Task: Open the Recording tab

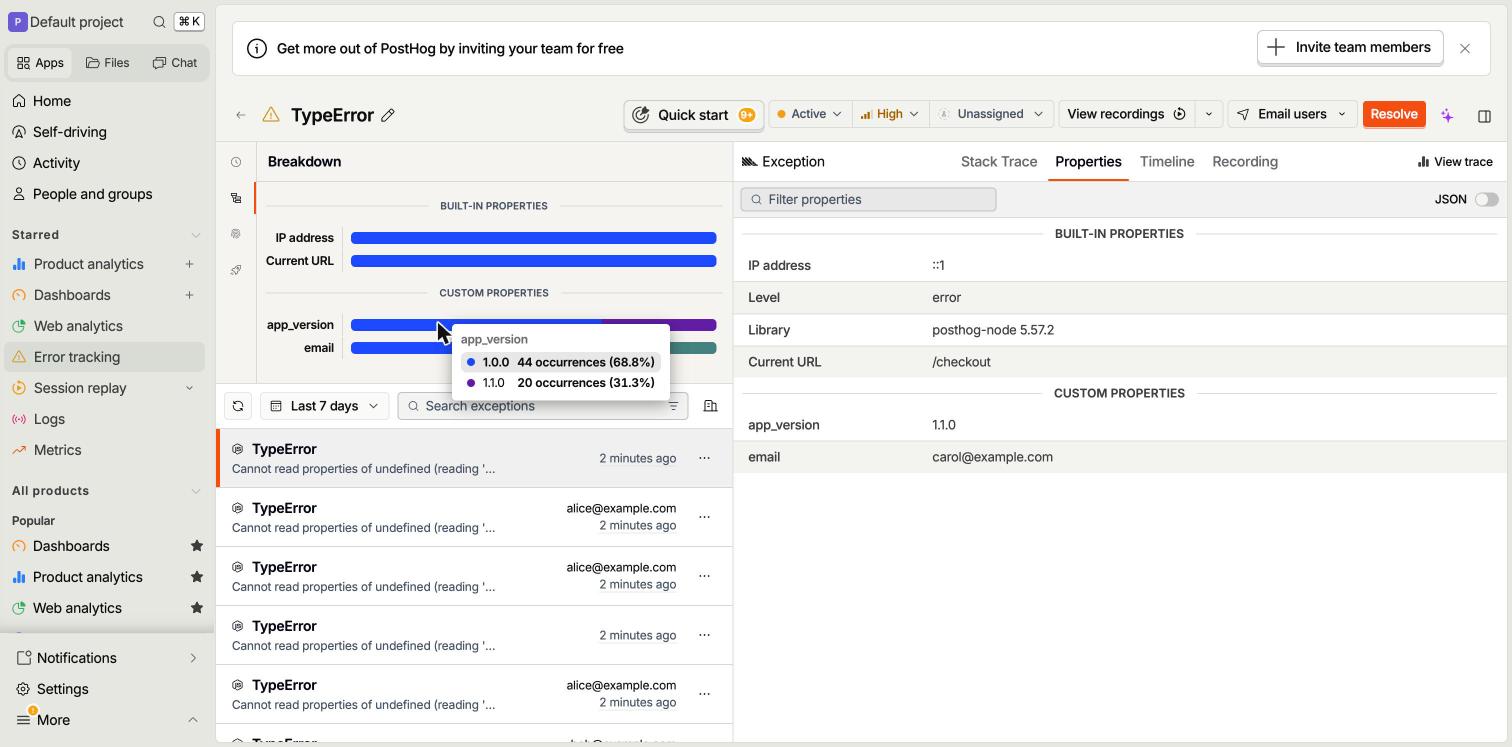Action: pyautogui.click(x=1245, y=162)
